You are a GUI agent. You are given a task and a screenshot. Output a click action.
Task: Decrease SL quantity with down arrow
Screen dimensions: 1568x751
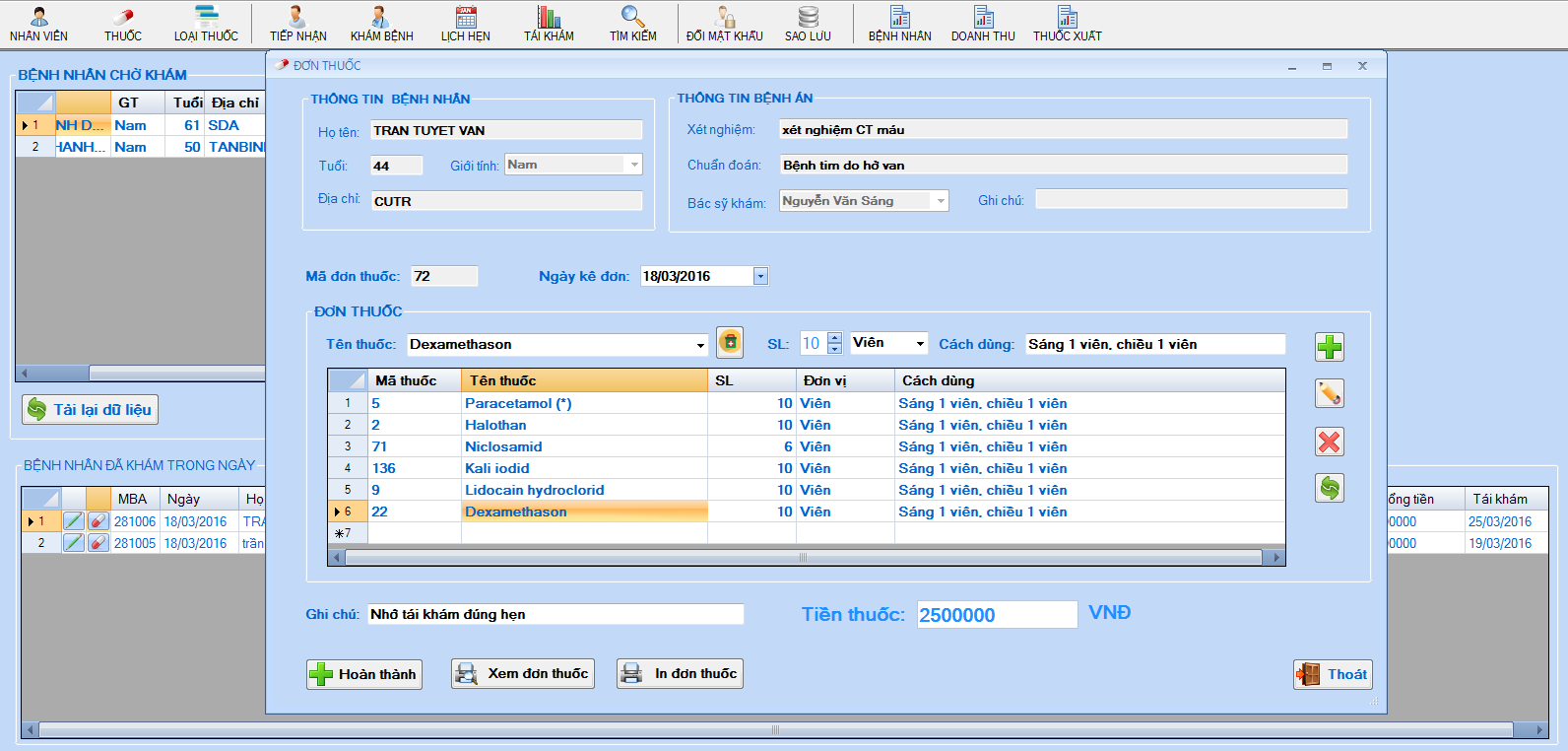(x=834, y=348)
